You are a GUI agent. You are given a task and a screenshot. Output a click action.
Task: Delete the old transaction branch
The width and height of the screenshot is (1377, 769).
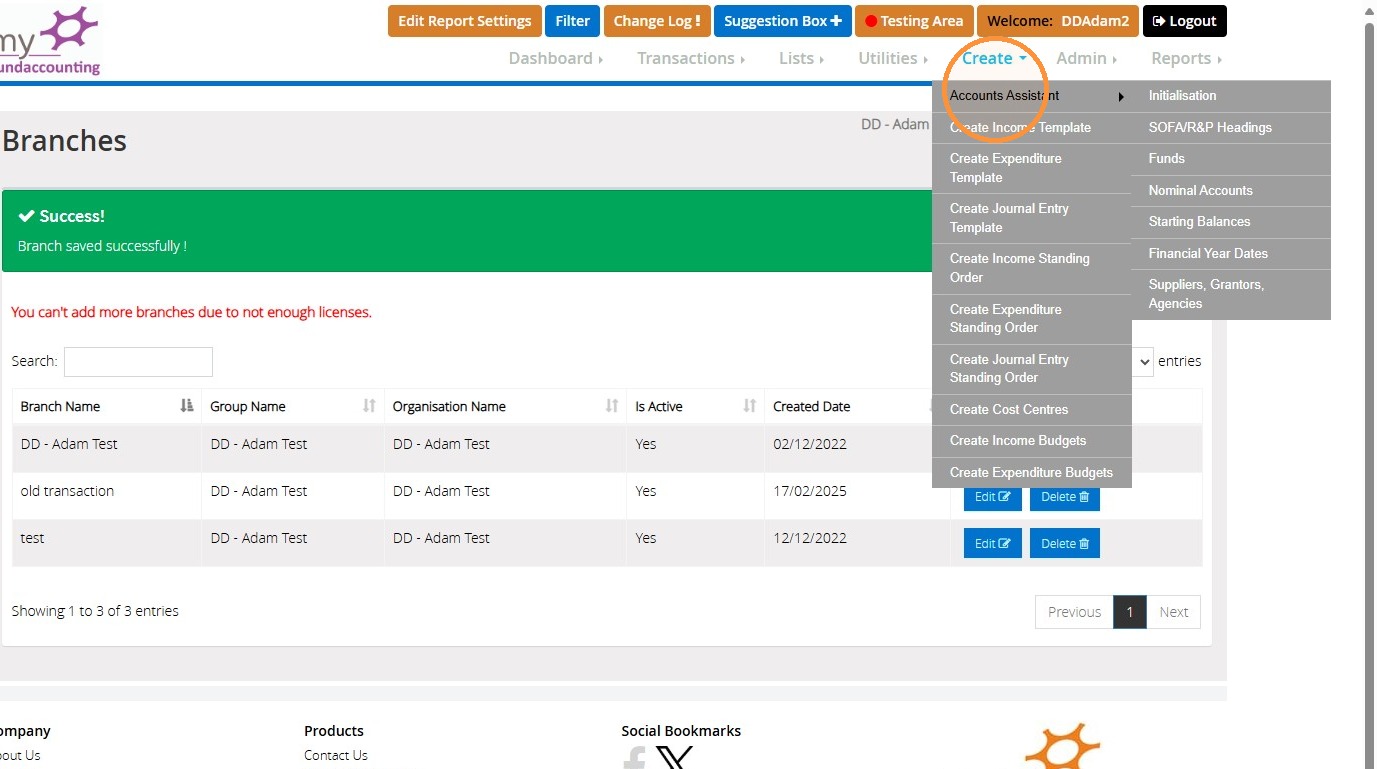coord(1064,497)
